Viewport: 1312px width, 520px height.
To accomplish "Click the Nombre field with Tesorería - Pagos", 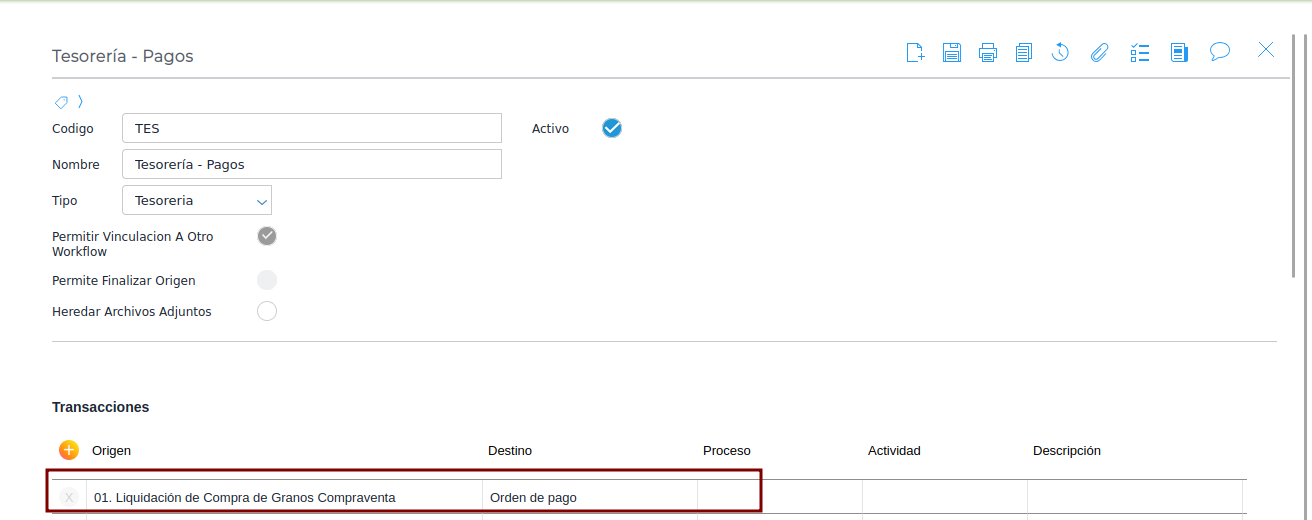I will [312, 164].
